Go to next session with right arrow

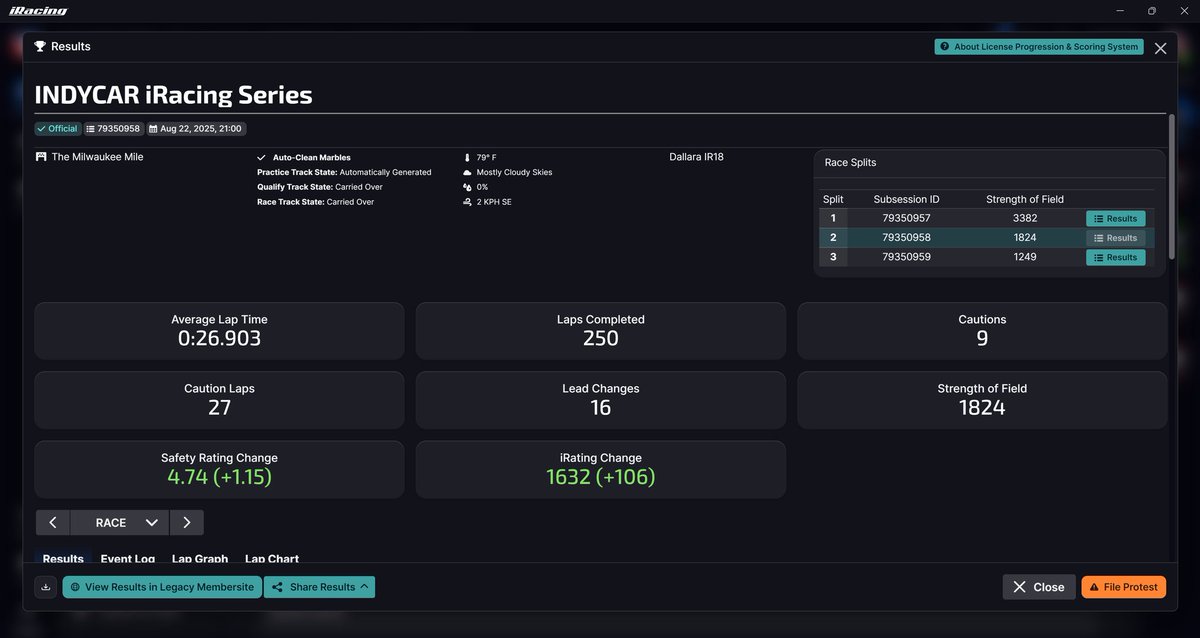click(187, 522)
